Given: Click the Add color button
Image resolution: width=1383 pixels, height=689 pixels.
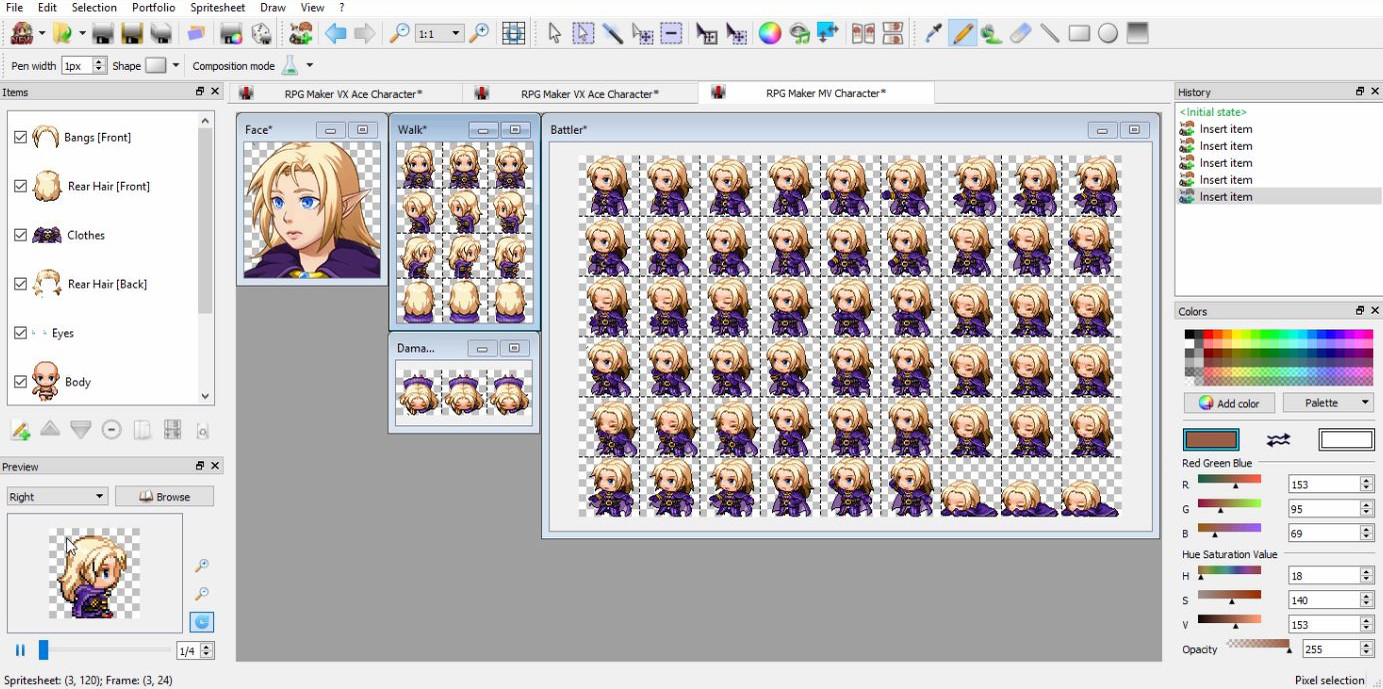Looking at the screenshot, I should tap(1228, 402).
